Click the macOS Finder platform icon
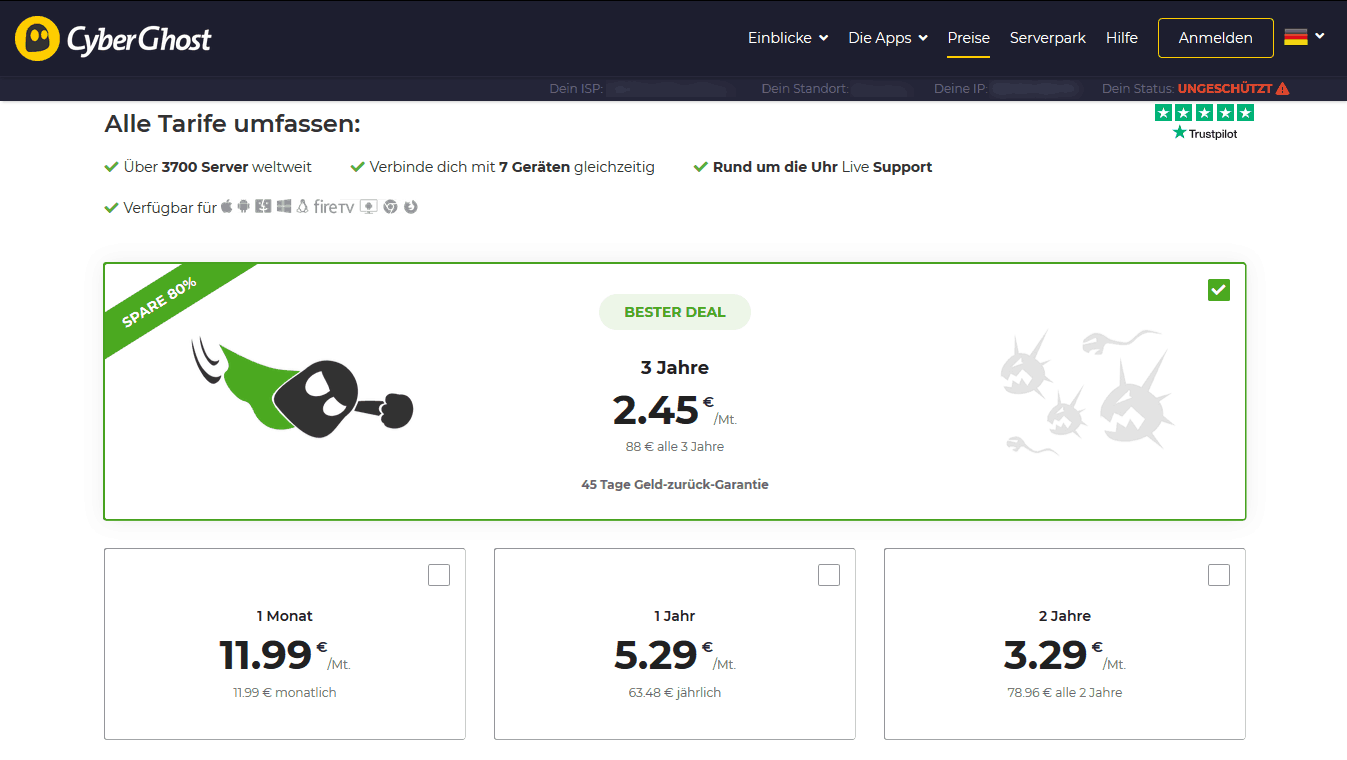 tap(263, 207)
